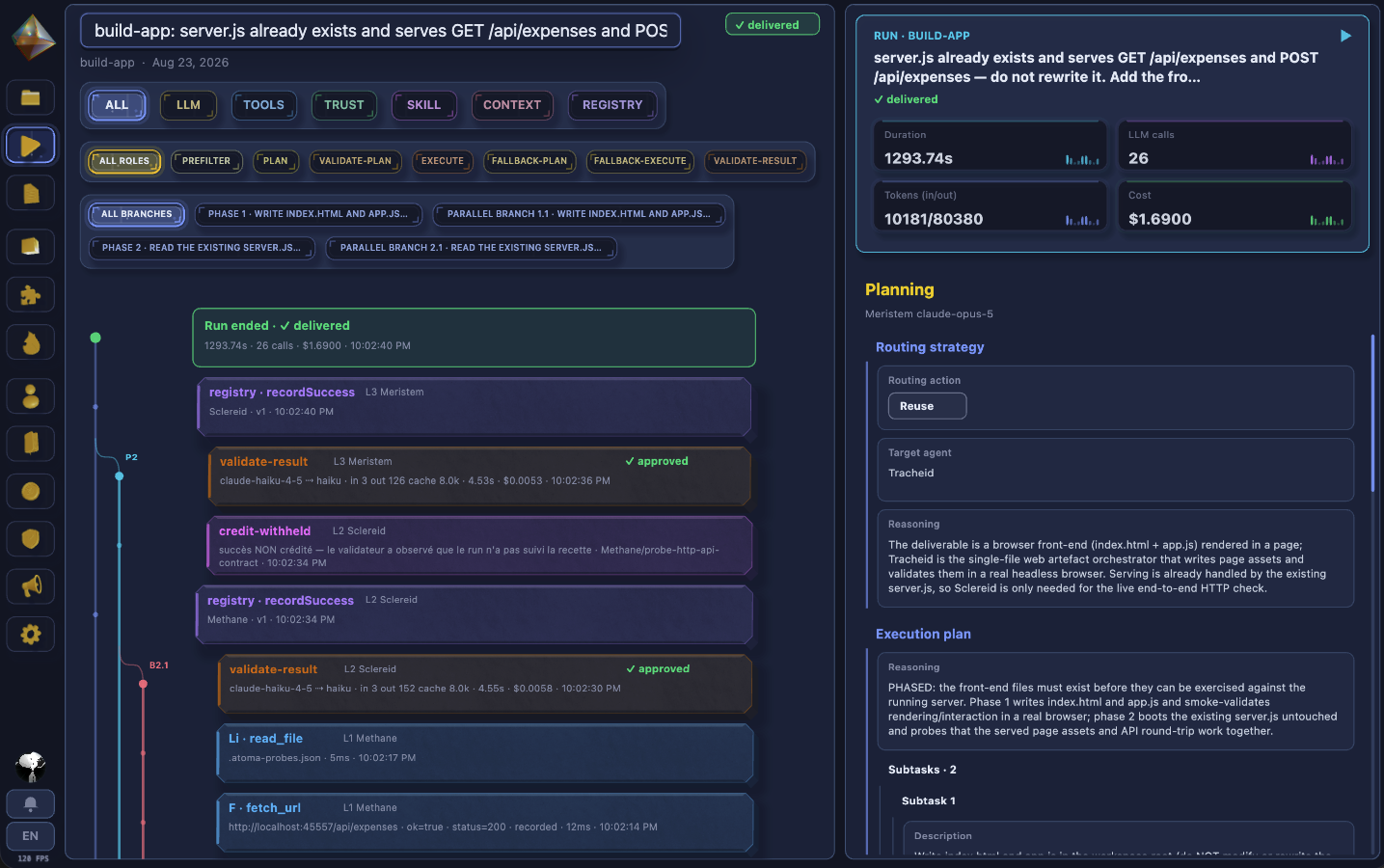Click the right panel vertical scrollbar

click(x=1372, y=414)
